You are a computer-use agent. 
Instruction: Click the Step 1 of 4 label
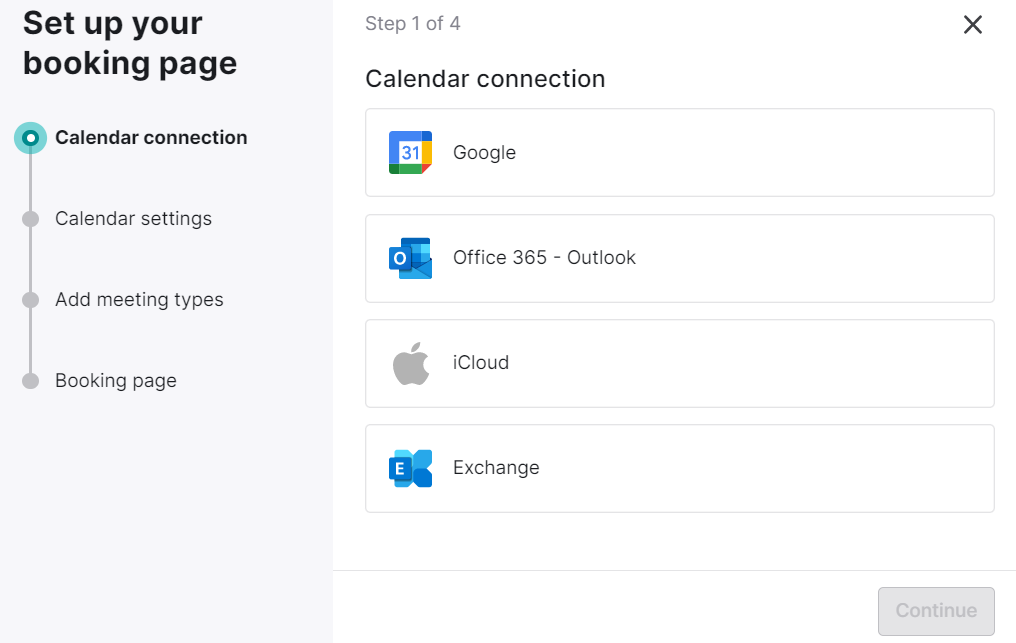[413, 23]
